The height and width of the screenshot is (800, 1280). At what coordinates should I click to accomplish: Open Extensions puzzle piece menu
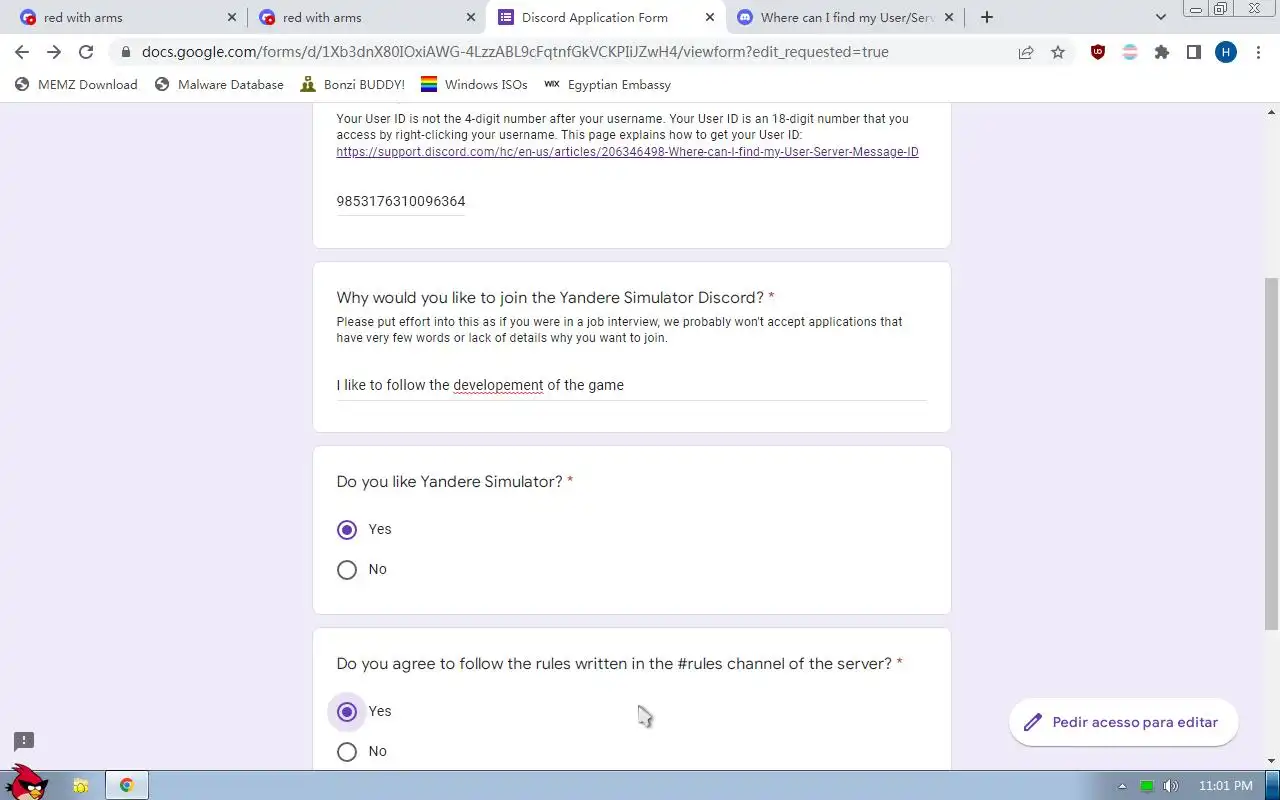pos(1162,52)
